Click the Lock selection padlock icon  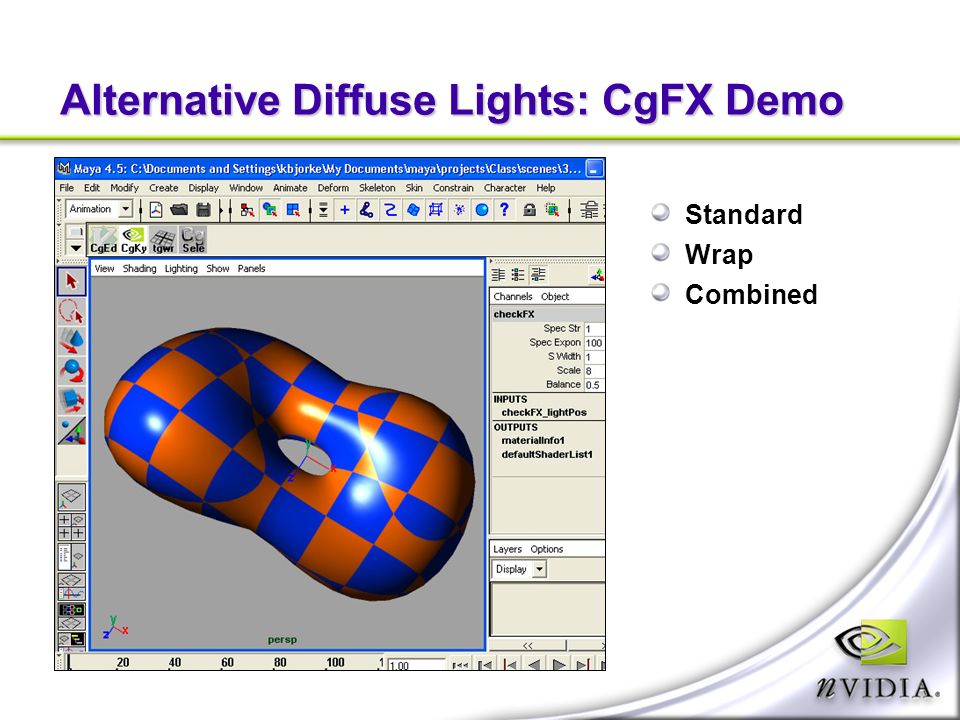(x=530, y=210)
